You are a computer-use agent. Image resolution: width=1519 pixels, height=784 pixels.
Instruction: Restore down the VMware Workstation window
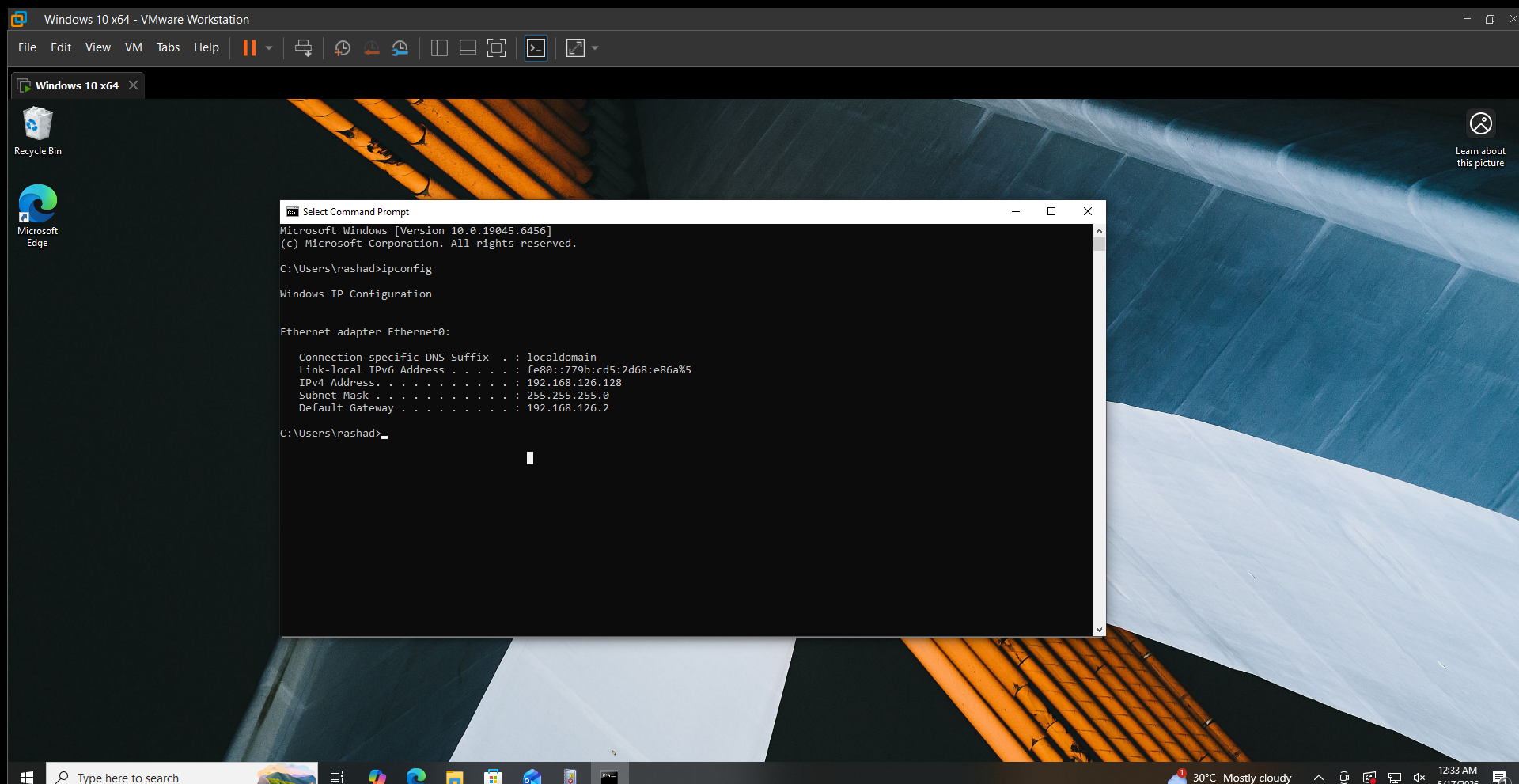(1490, 19)
